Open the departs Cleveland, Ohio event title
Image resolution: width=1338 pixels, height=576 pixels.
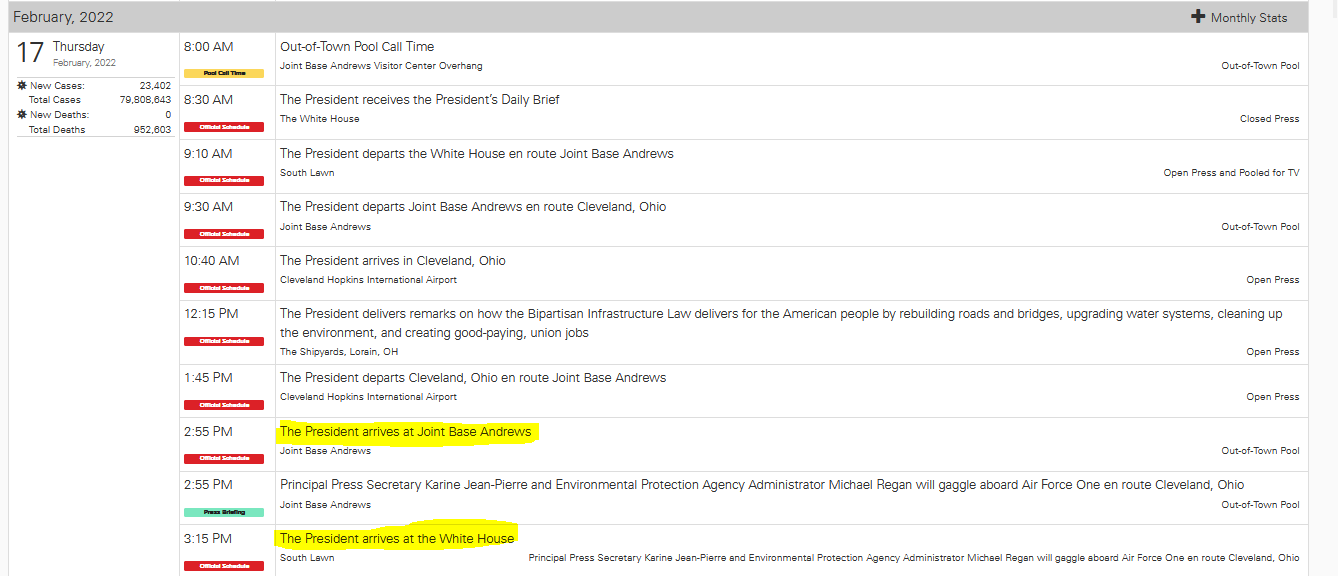tap(473, 378)
